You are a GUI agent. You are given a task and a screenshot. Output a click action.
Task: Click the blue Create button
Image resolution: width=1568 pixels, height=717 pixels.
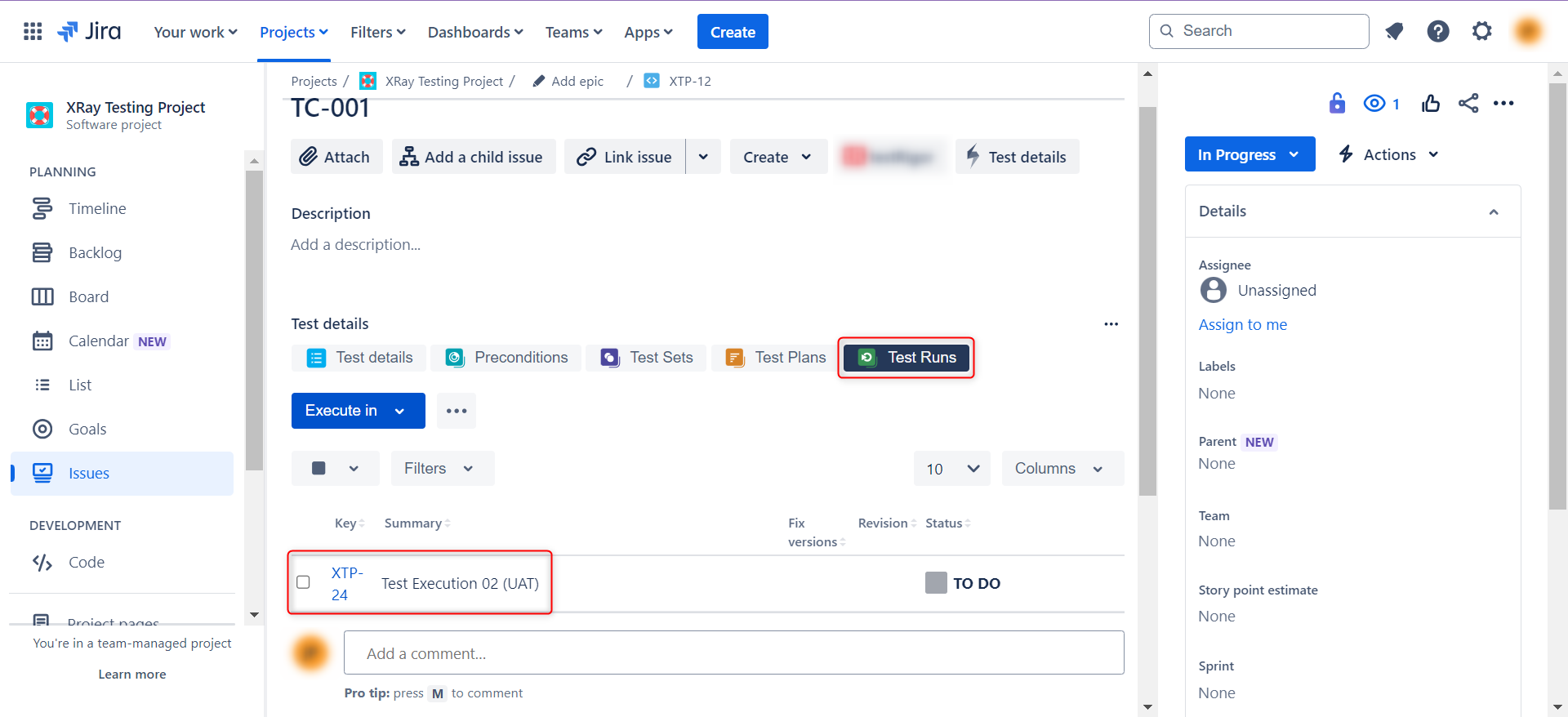pos(732,32)
